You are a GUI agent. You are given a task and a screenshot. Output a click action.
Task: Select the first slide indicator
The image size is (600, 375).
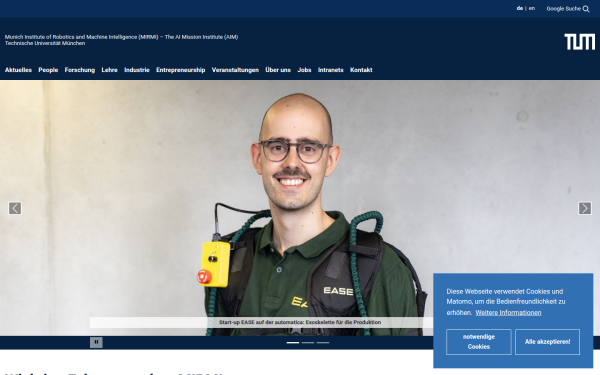pyautogui.click(x=293, y=342)
